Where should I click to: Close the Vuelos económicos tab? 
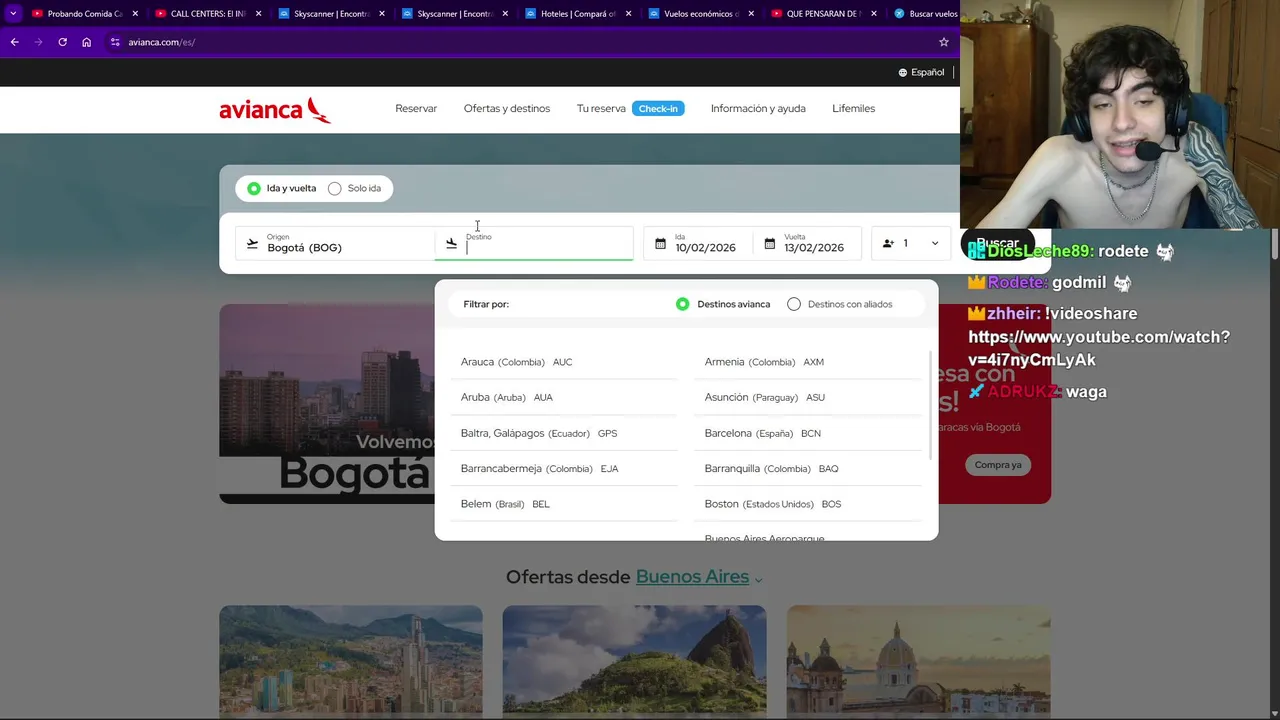click(751, 14)
